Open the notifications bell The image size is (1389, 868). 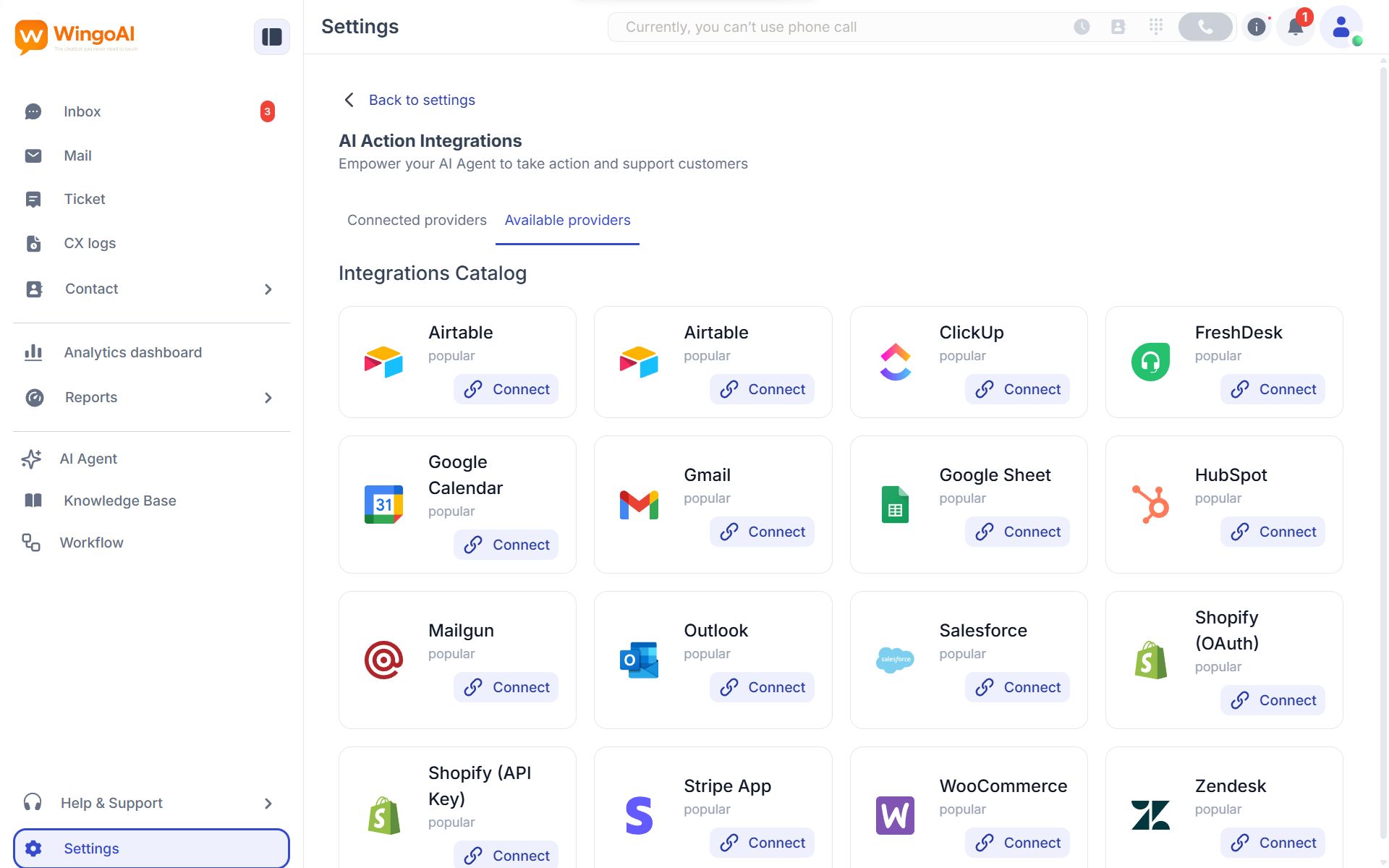click(x=1295, y=27)
